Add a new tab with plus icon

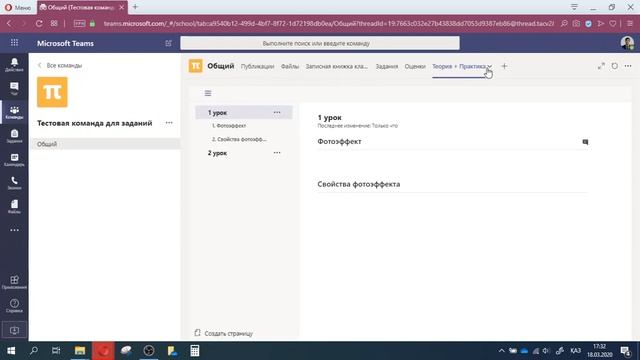(x=504, y=66)
